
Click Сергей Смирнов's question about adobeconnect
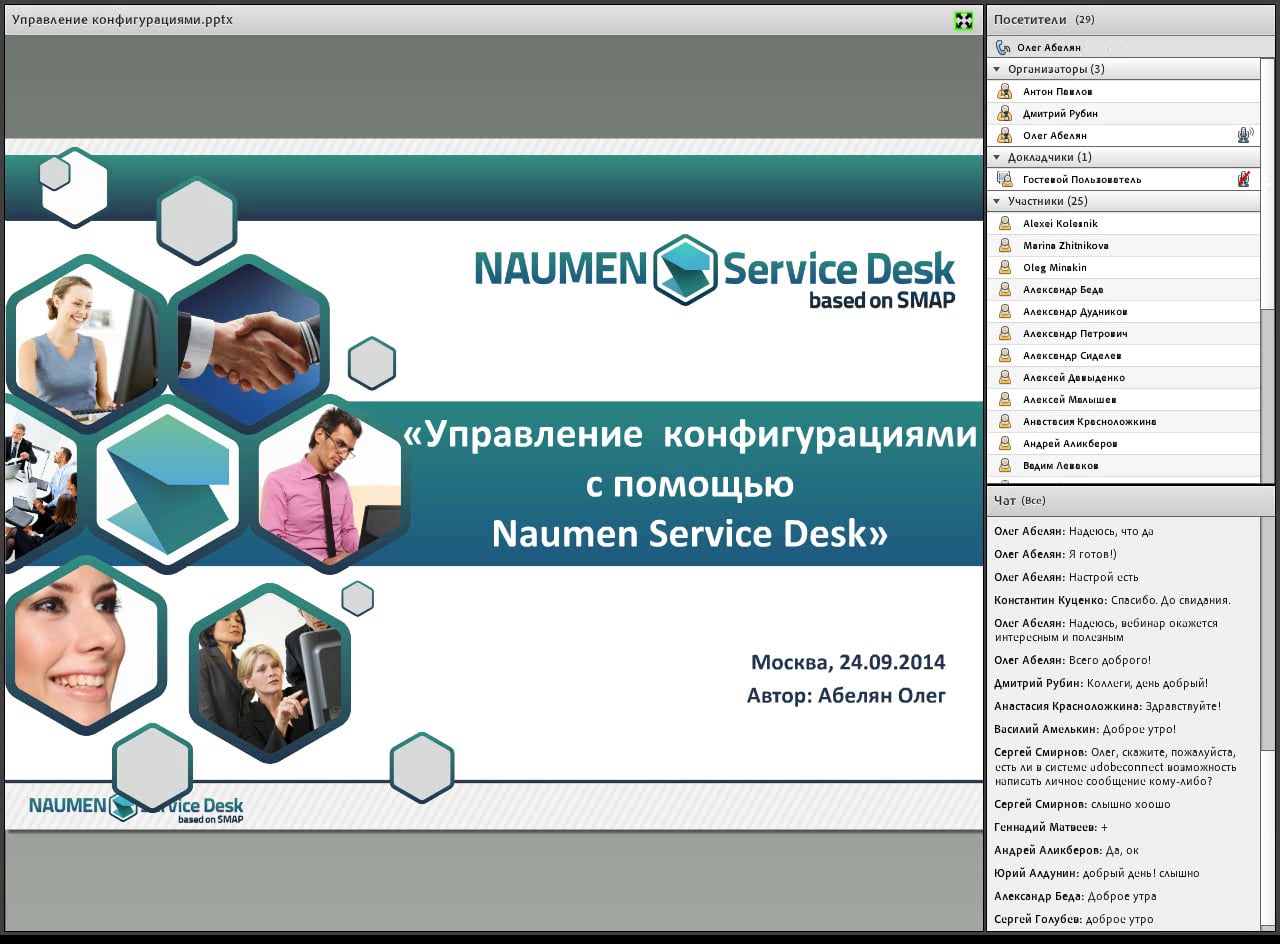coord(1115,767)
